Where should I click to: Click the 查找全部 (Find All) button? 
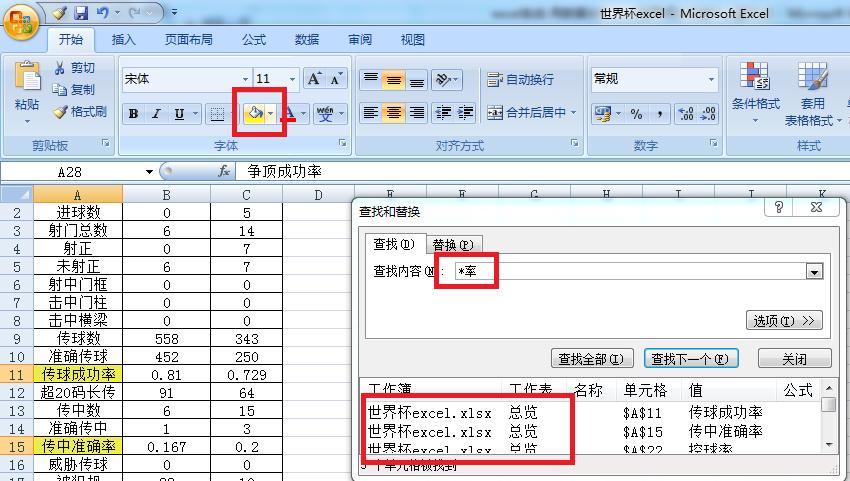coord(592,359)
